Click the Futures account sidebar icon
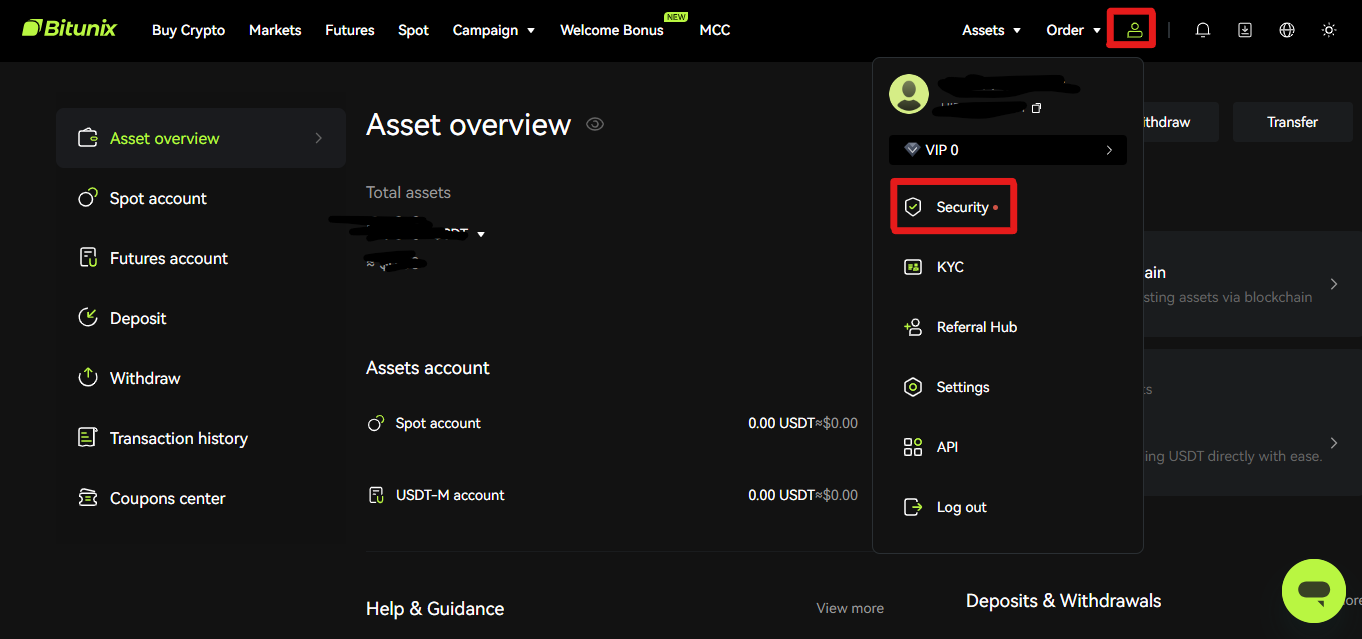Screen dimensions: 1362x639 [88, 258]
